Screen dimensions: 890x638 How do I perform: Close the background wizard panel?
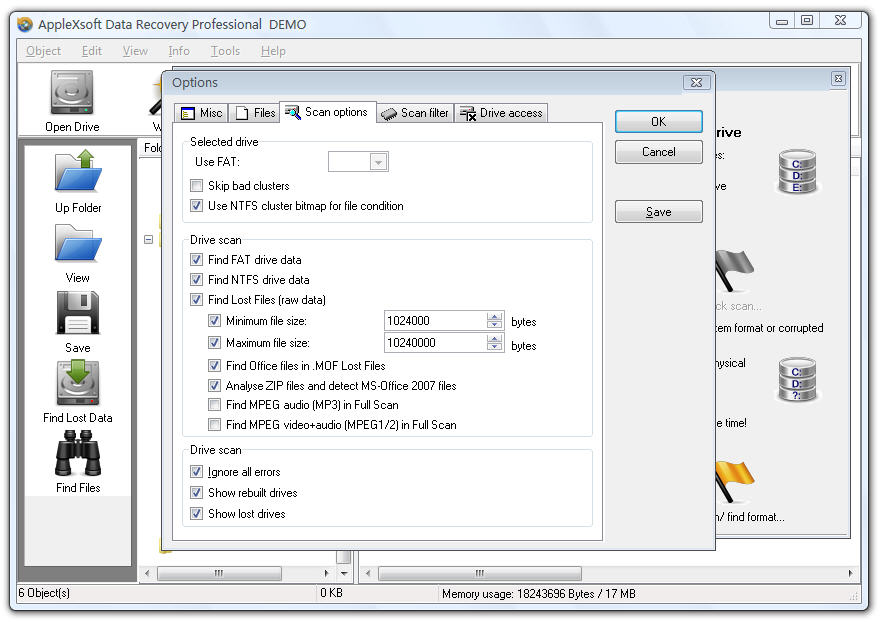(x=838, y=78)
